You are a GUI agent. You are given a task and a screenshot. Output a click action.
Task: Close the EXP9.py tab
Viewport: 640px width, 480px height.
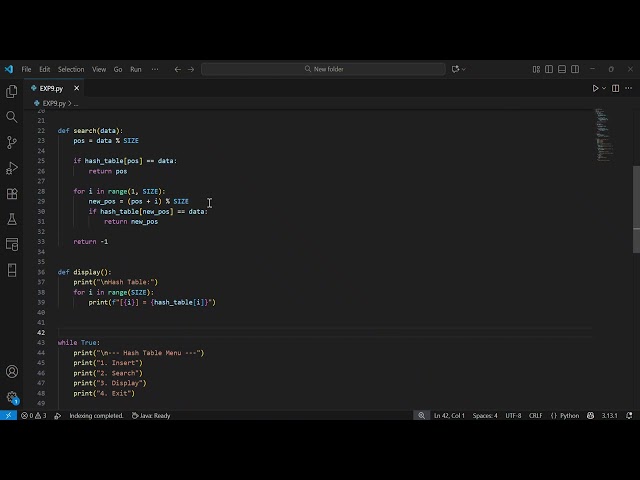pos(76,88)
